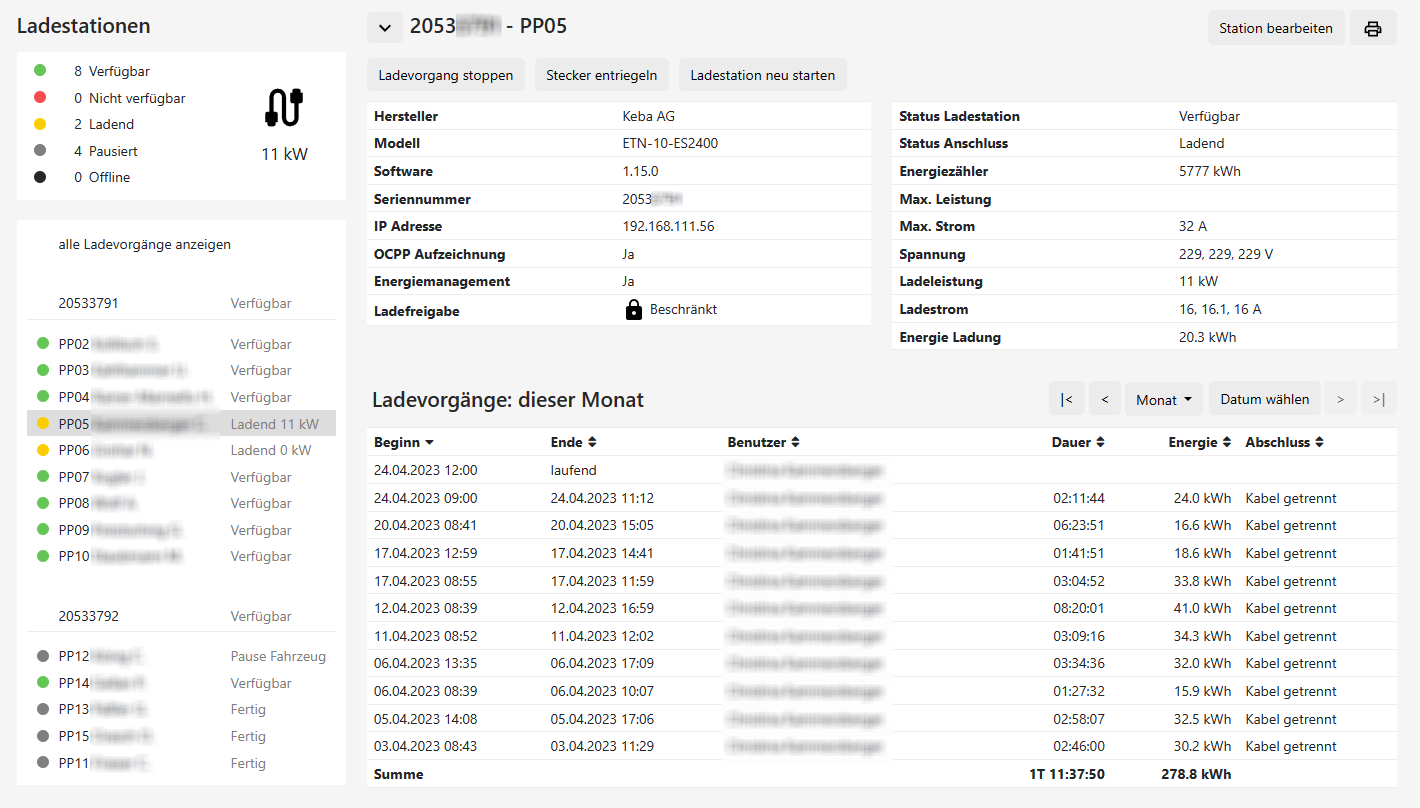Sort table by Ende column
The height and width of the screenshot is (808, 1420).
pyautogui.click(x=574, y=442)
